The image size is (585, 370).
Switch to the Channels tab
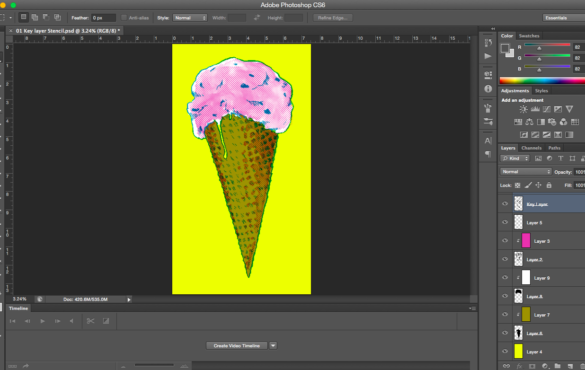click(531, 148)
